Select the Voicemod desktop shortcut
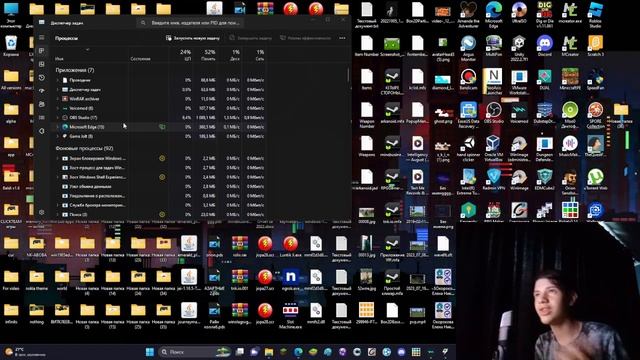 (519, 113)
